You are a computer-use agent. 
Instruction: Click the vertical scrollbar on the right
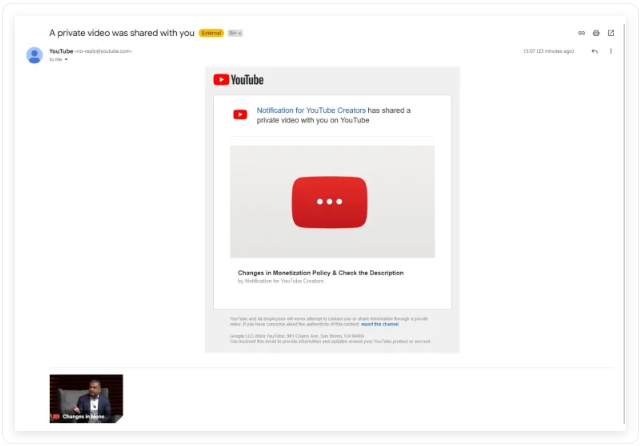click(624, 224)
